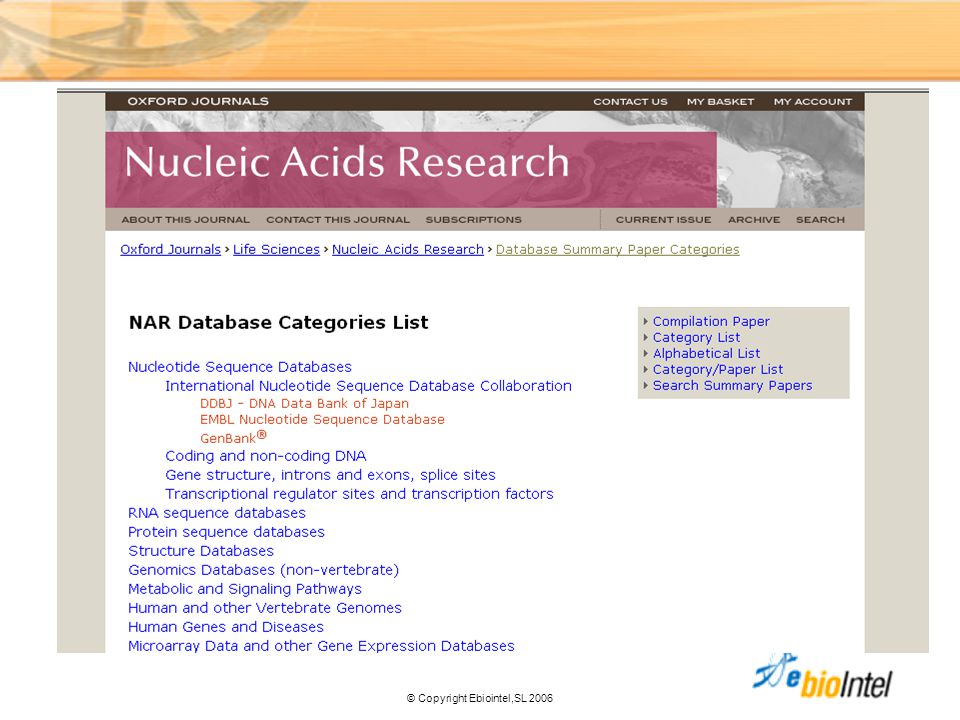960x720 pixels.
Task: Open Genomics Databases (non-vertebrate)
Action: click(263, 570)
